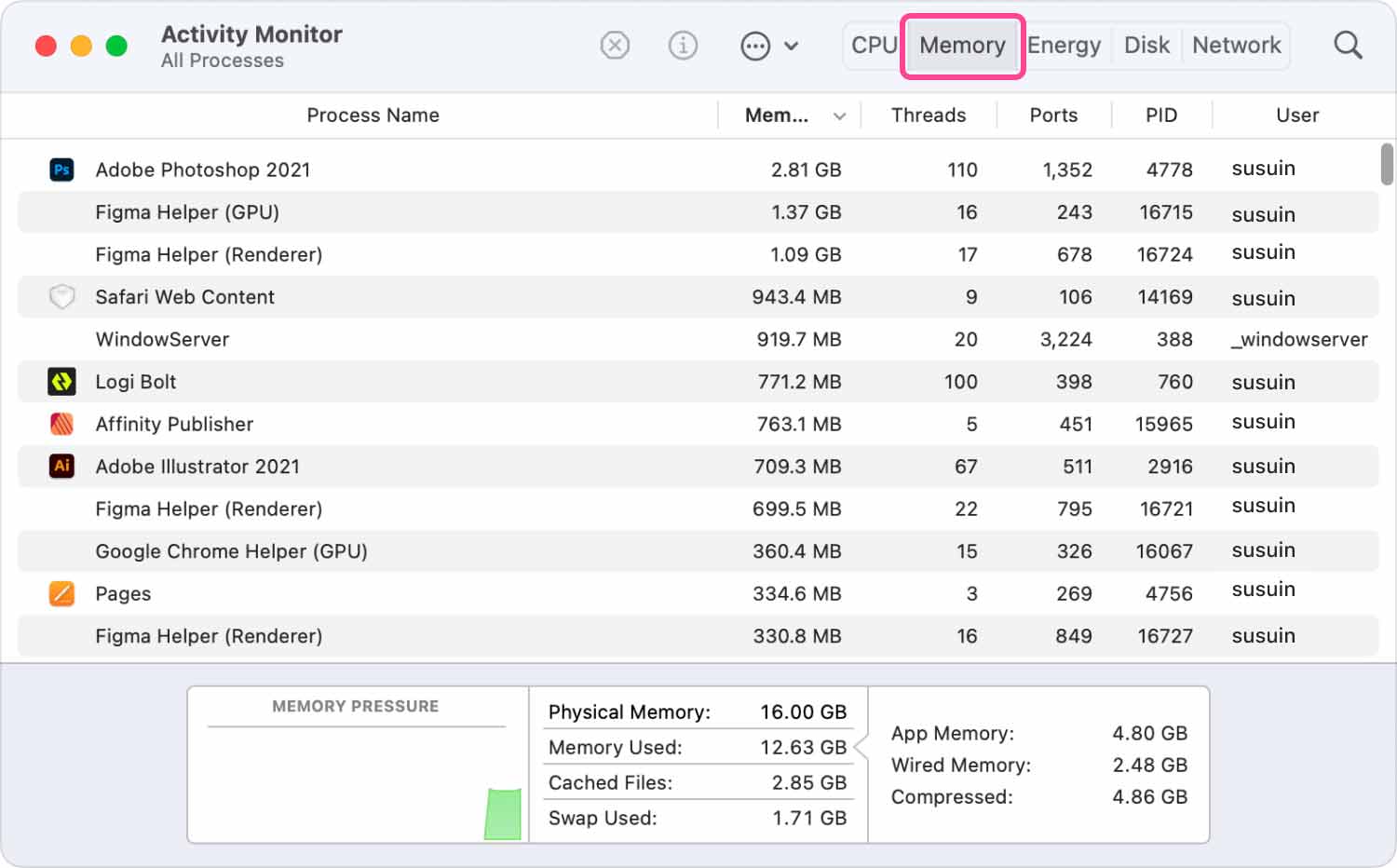Select the Safari Web Content shield icon

point(61,297)
